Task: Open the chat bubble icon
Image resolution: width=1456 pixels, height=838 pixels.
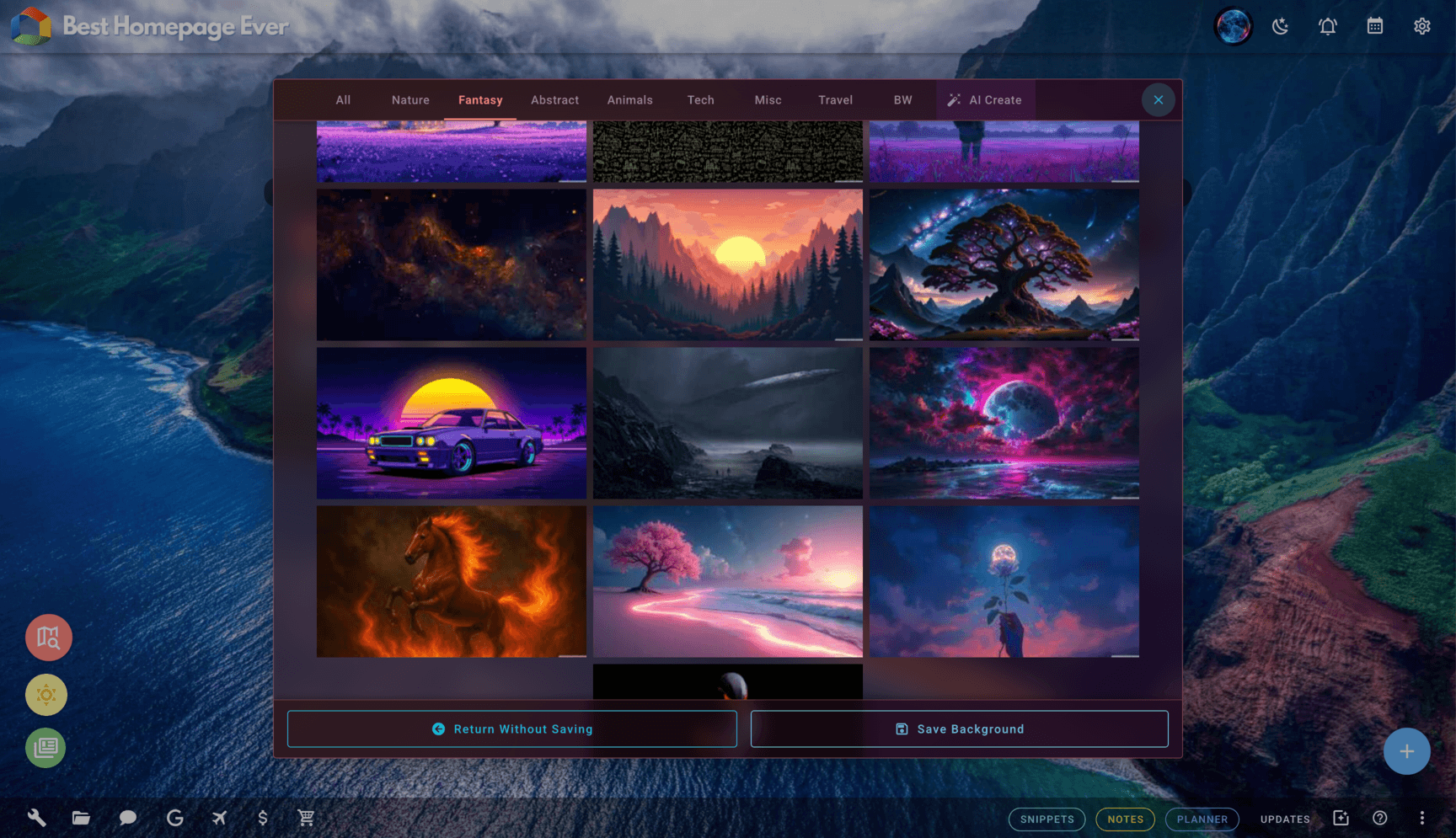Action: [x=128, y=818]
